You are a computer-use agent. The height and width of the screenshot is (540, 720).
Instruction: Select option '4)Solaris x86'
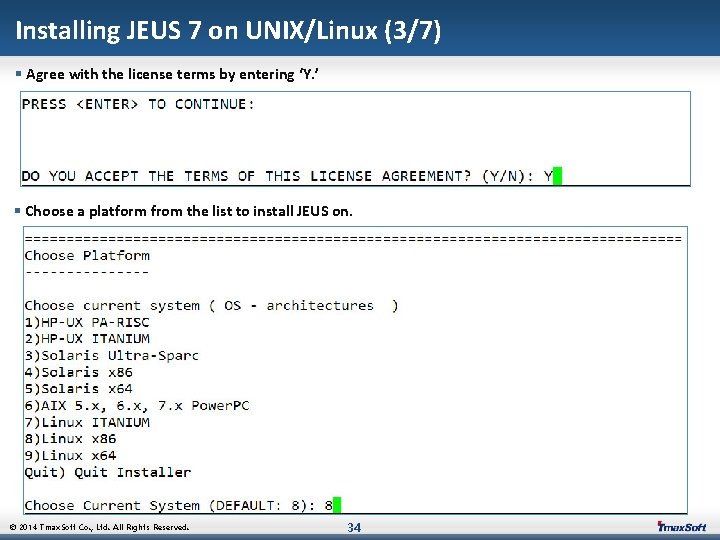coord(79,372)
